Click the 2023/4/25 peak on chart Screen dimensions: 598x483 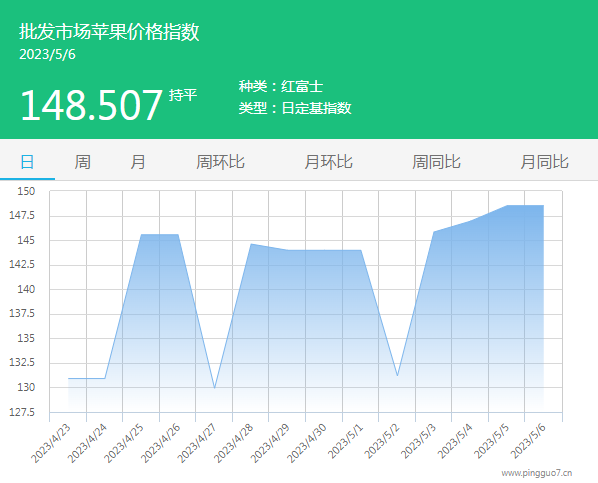pos(141,235)
